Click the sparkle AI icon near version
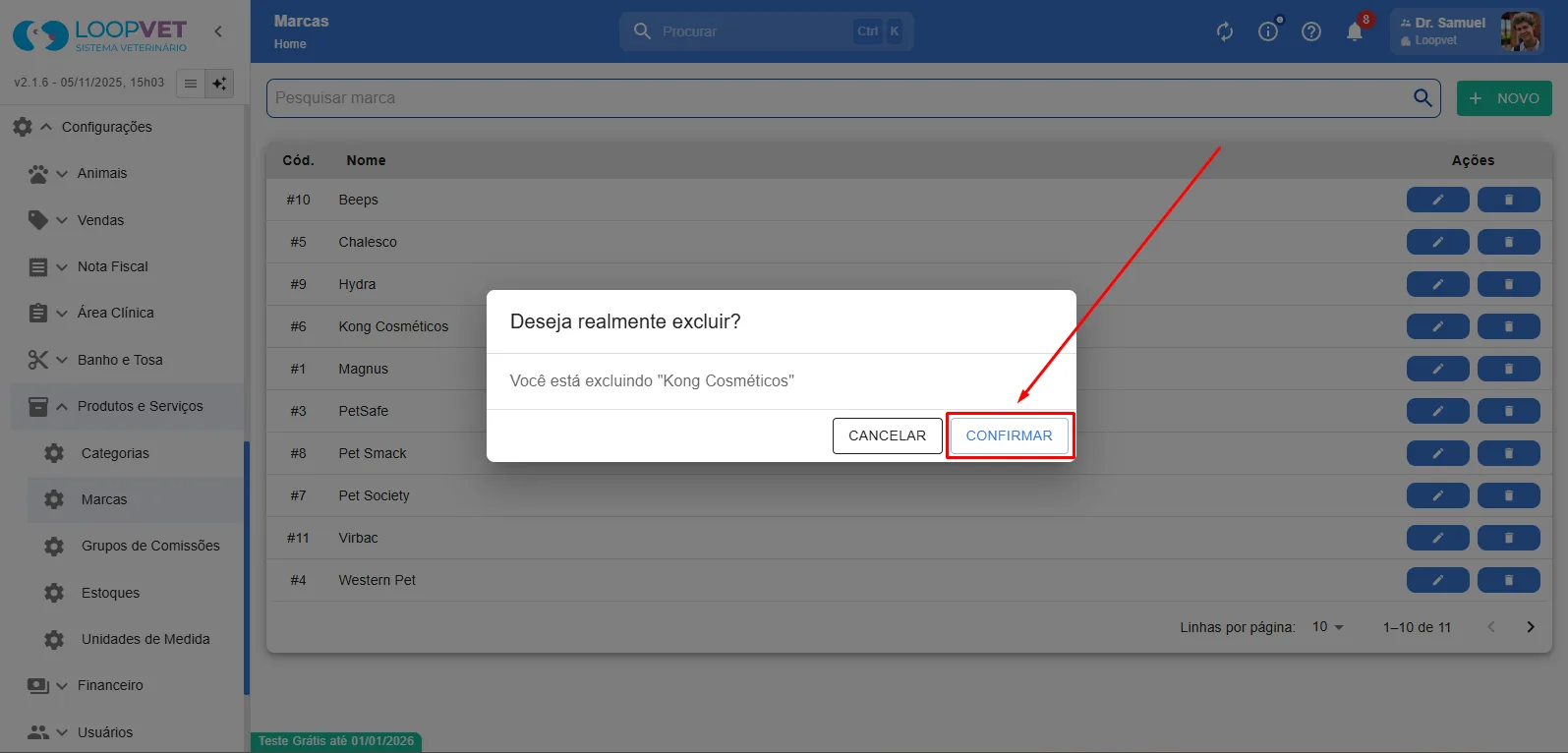 click(220, 84)
